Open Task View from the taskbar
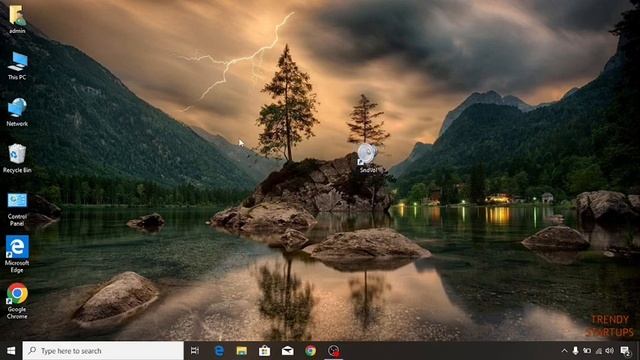The image size is (640, 360). pos(195,351)
